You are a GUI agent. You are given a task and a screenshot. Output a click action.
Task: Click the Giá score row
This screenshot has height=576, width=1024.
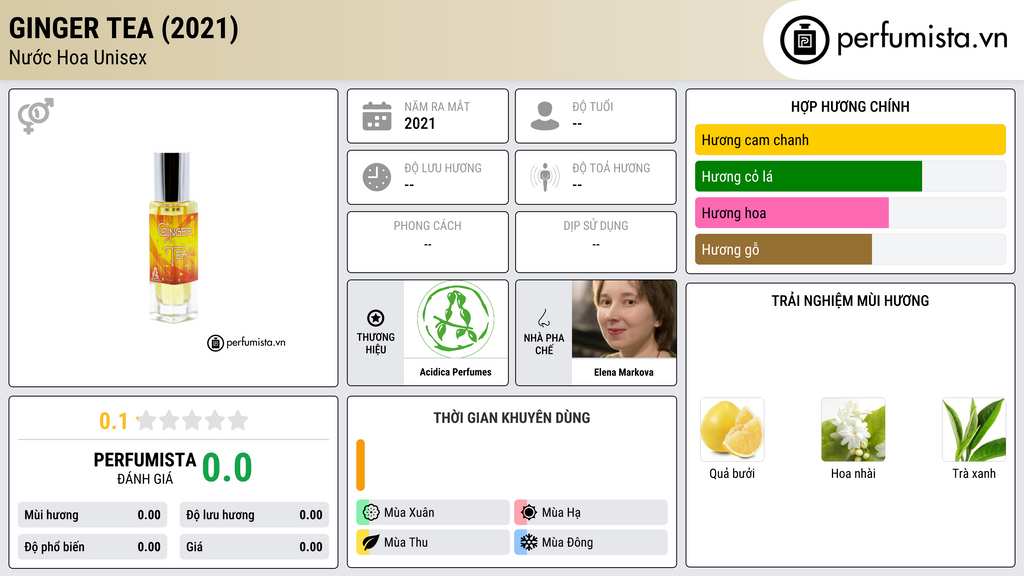pos(254,547)
